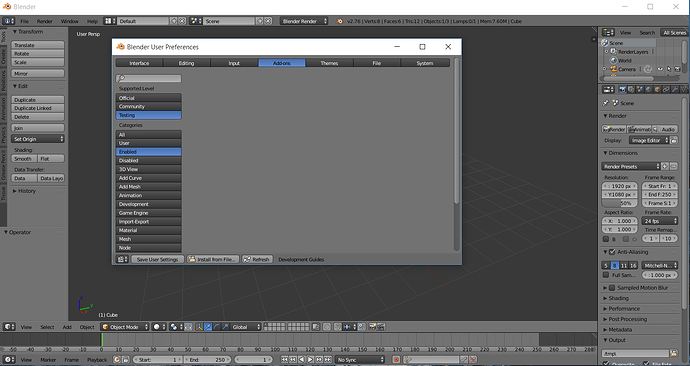
Task: Click the pin icon beside Scene
Action: click(606, 103)
